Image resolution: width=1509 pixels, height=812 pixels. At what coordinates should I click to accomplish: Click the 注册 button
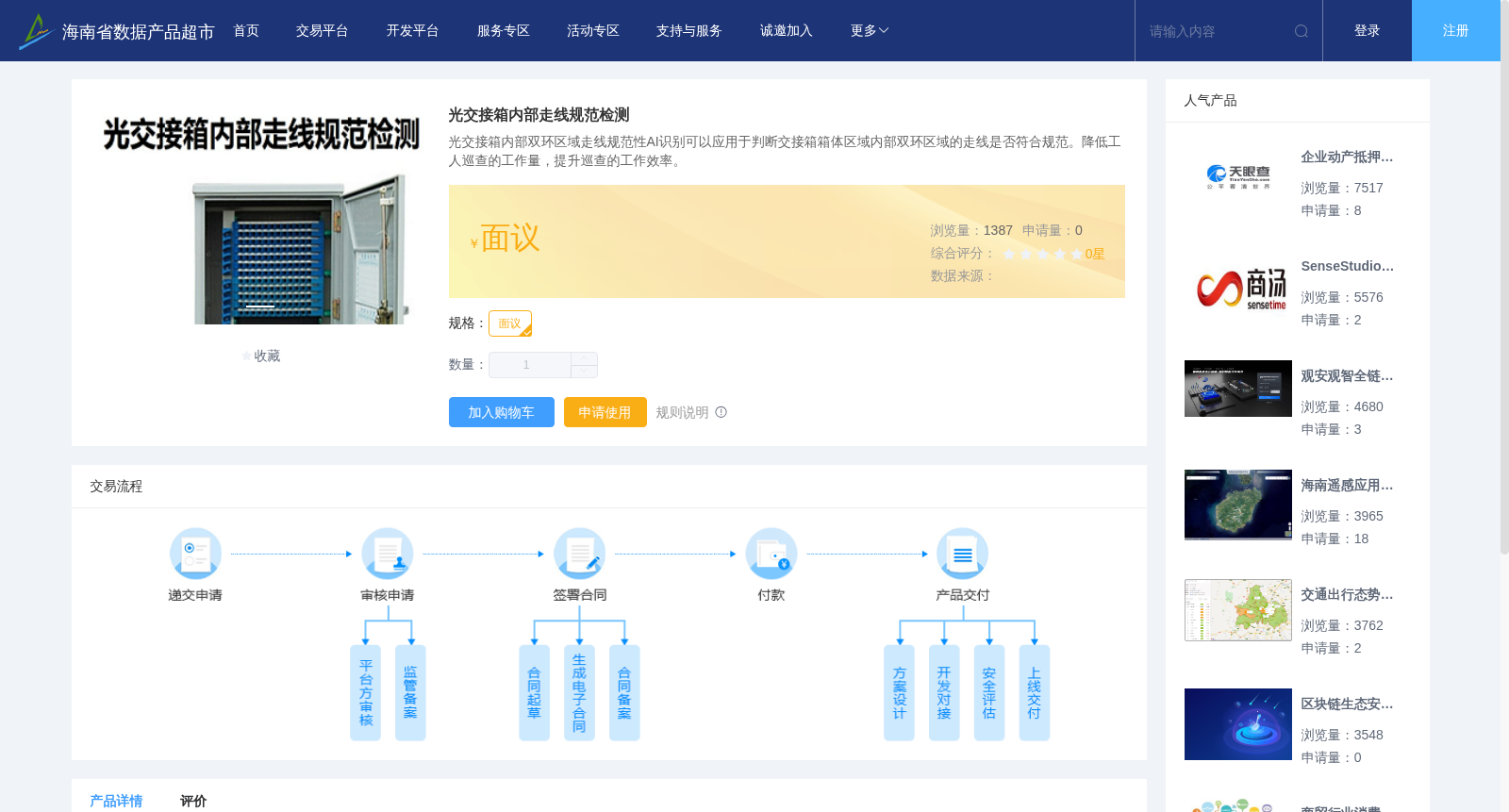coord(1456,31)
